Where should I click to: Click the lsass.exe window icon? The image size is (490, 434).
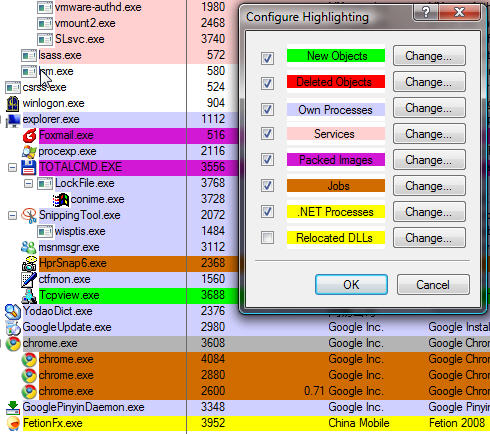point(29,56)
